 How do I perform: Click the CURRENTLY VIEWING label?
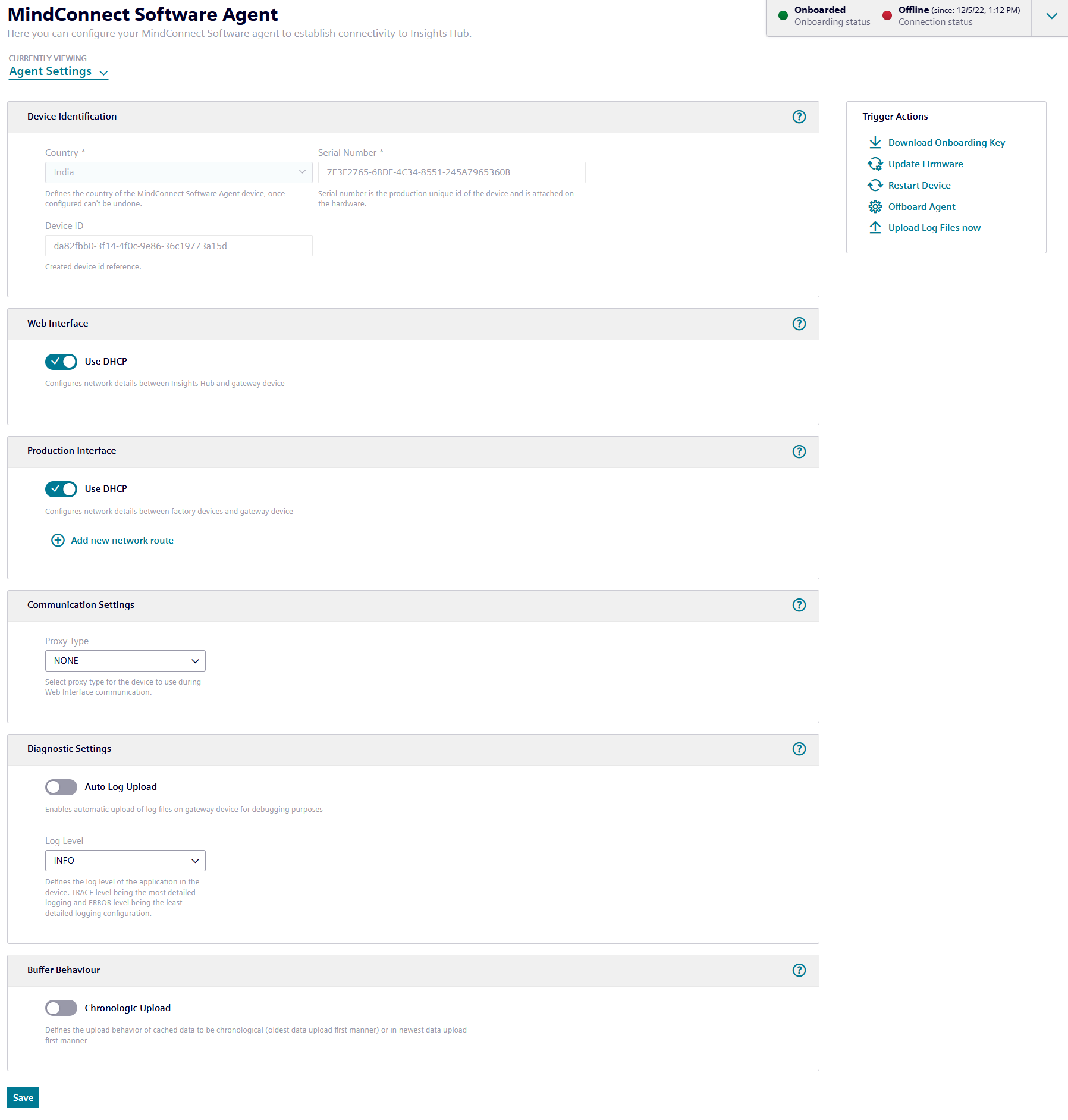(48, 58)
